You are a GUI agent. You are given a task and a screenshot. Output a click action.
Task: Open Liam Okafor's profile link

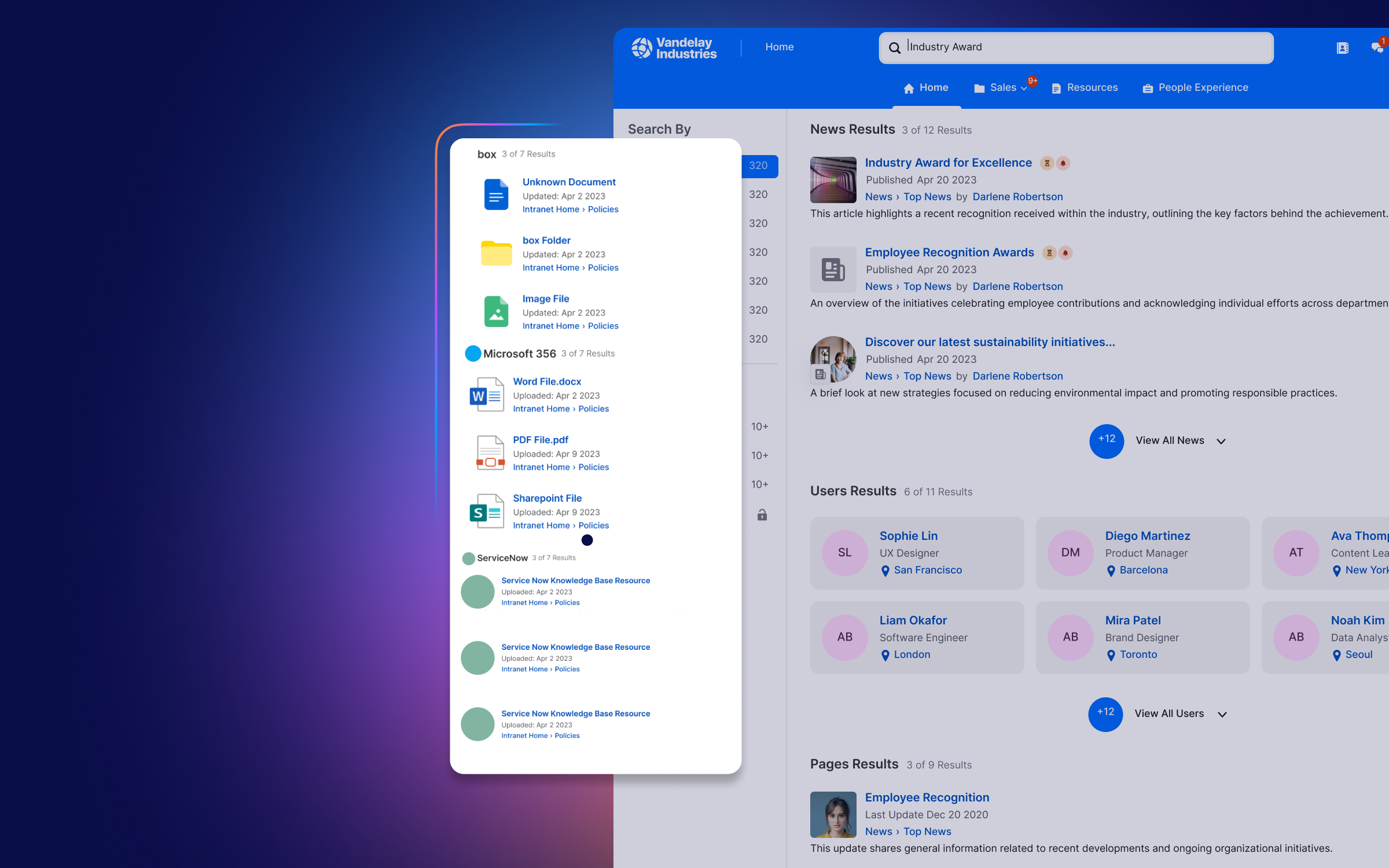click(913, 621)
